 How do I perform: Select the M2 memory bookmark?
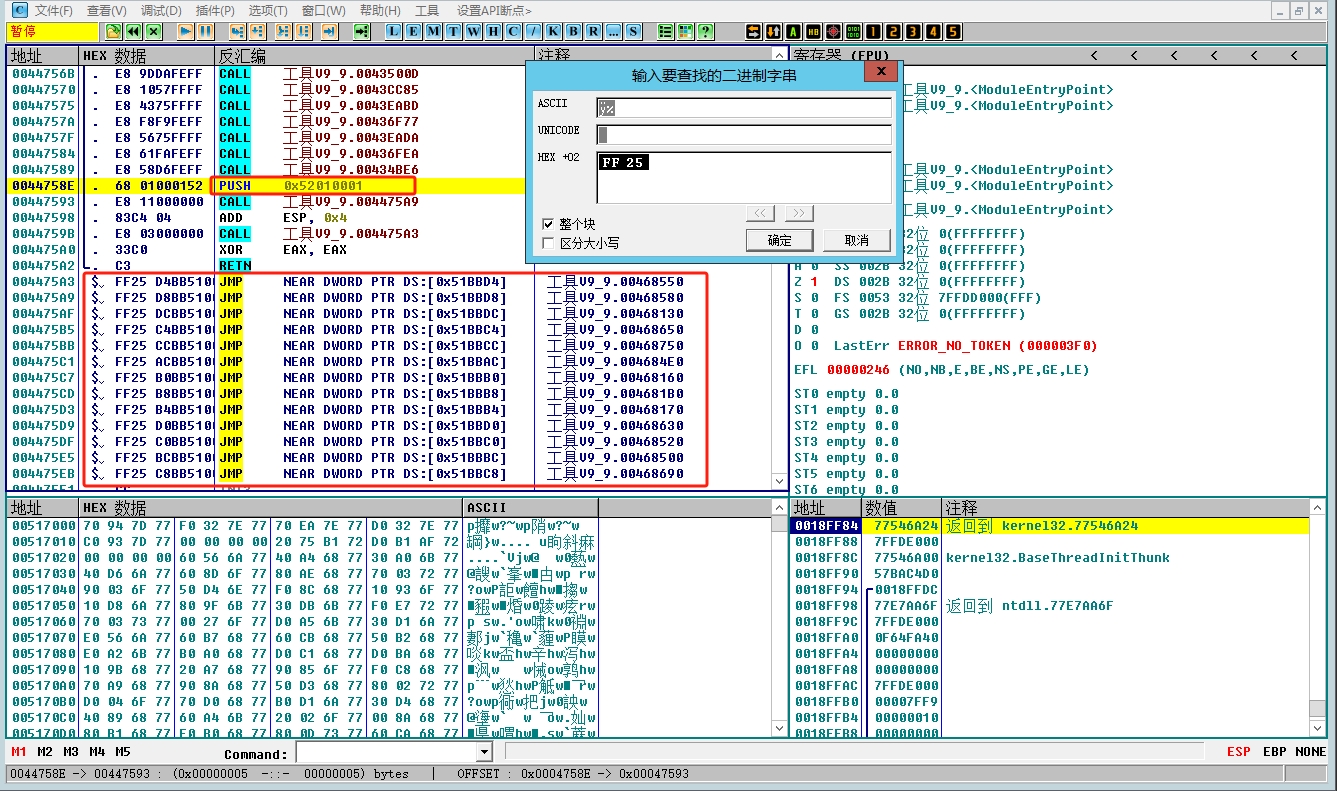coord(45,752)
